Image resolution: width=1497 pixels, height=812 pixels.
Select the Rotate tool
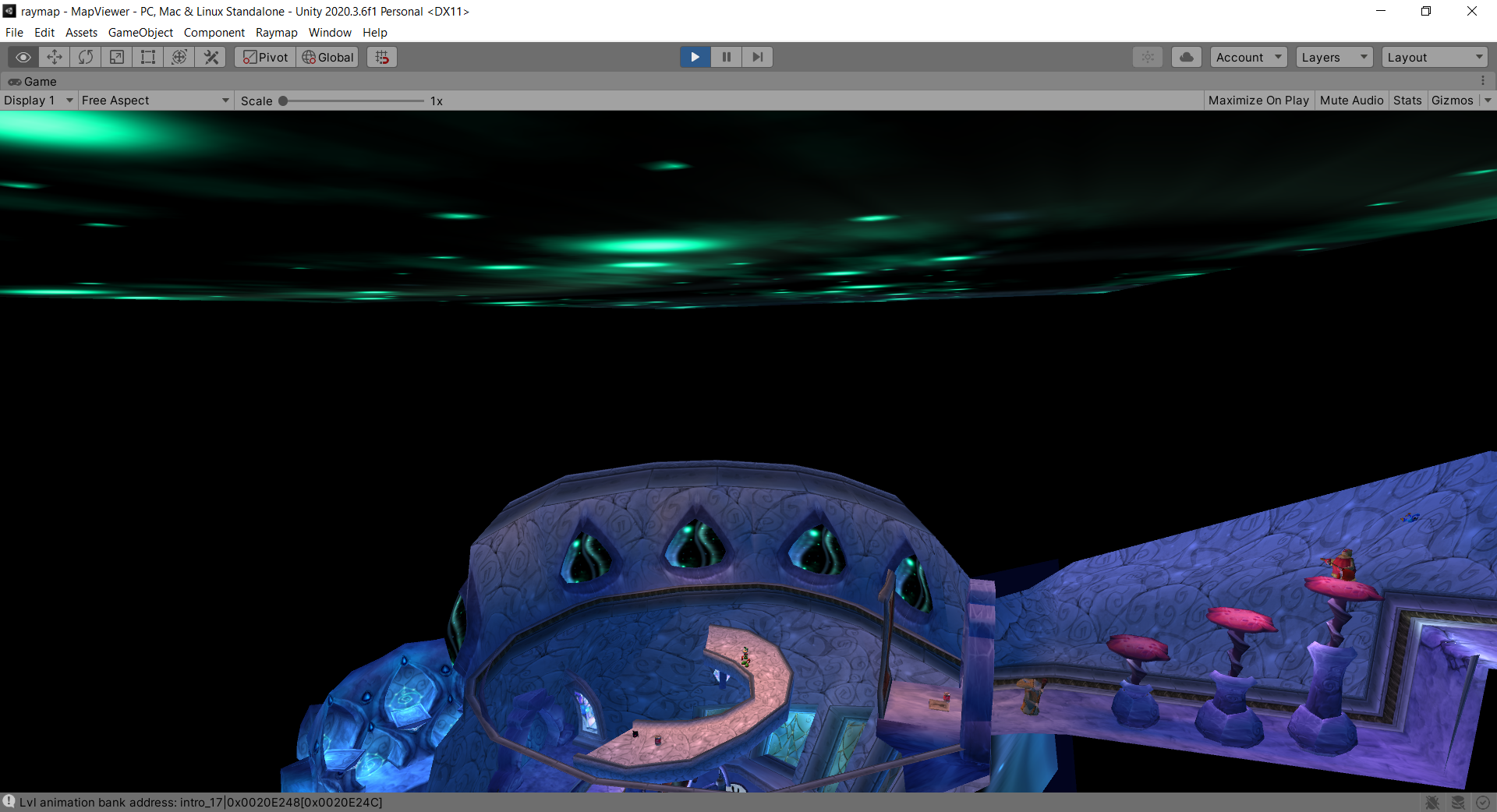tap(86, 57)
